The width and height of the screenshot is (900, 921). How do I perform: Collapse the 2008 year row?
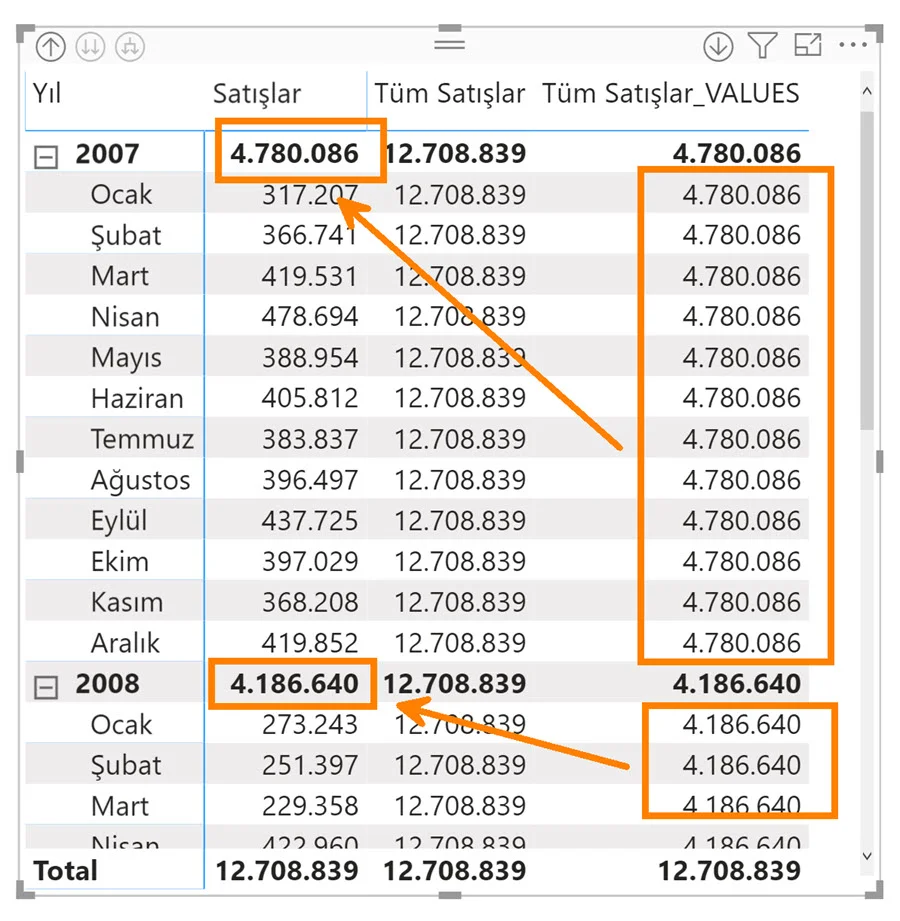click(46, 687)
